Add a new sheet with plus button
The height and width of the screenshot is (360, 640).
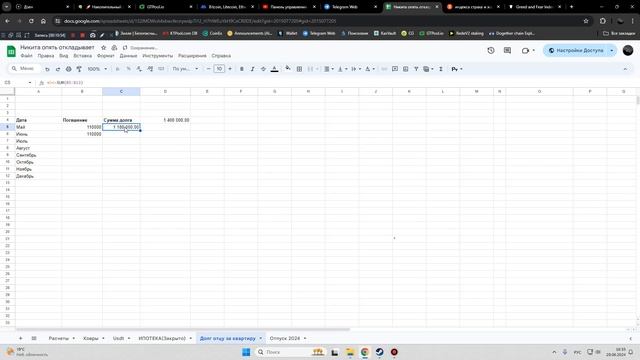coord(20,338)
